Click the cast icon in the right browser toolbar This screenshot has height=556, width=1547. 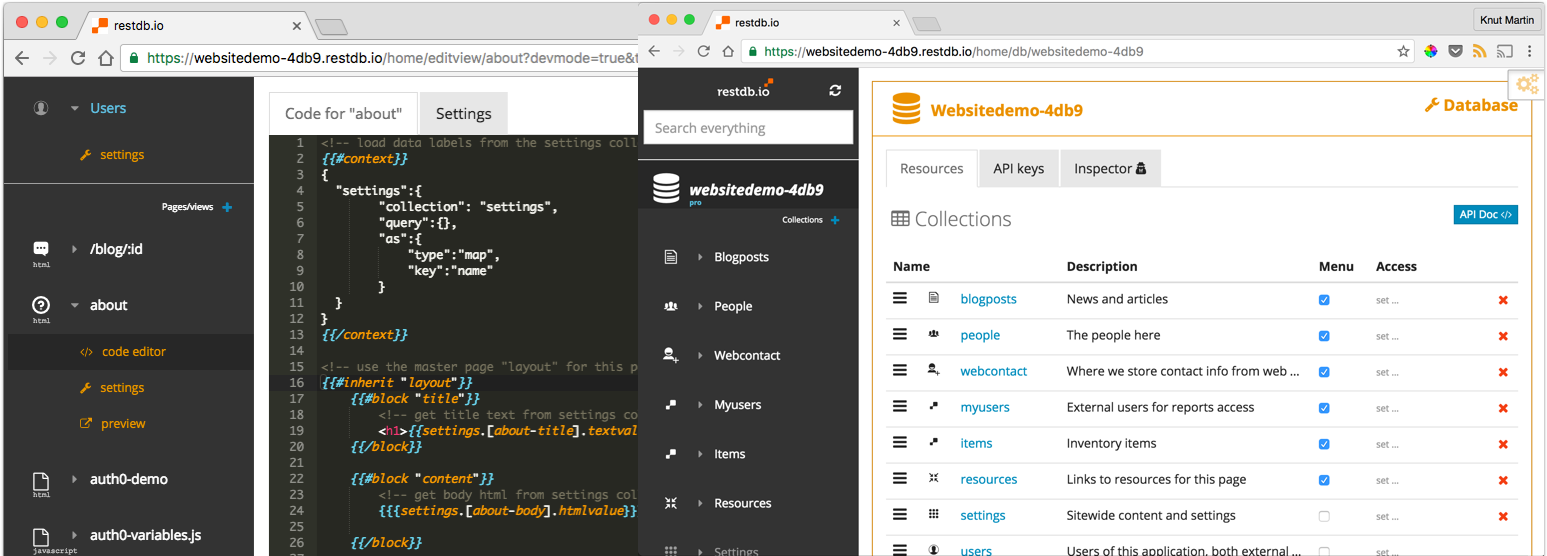click(1504, 51)
